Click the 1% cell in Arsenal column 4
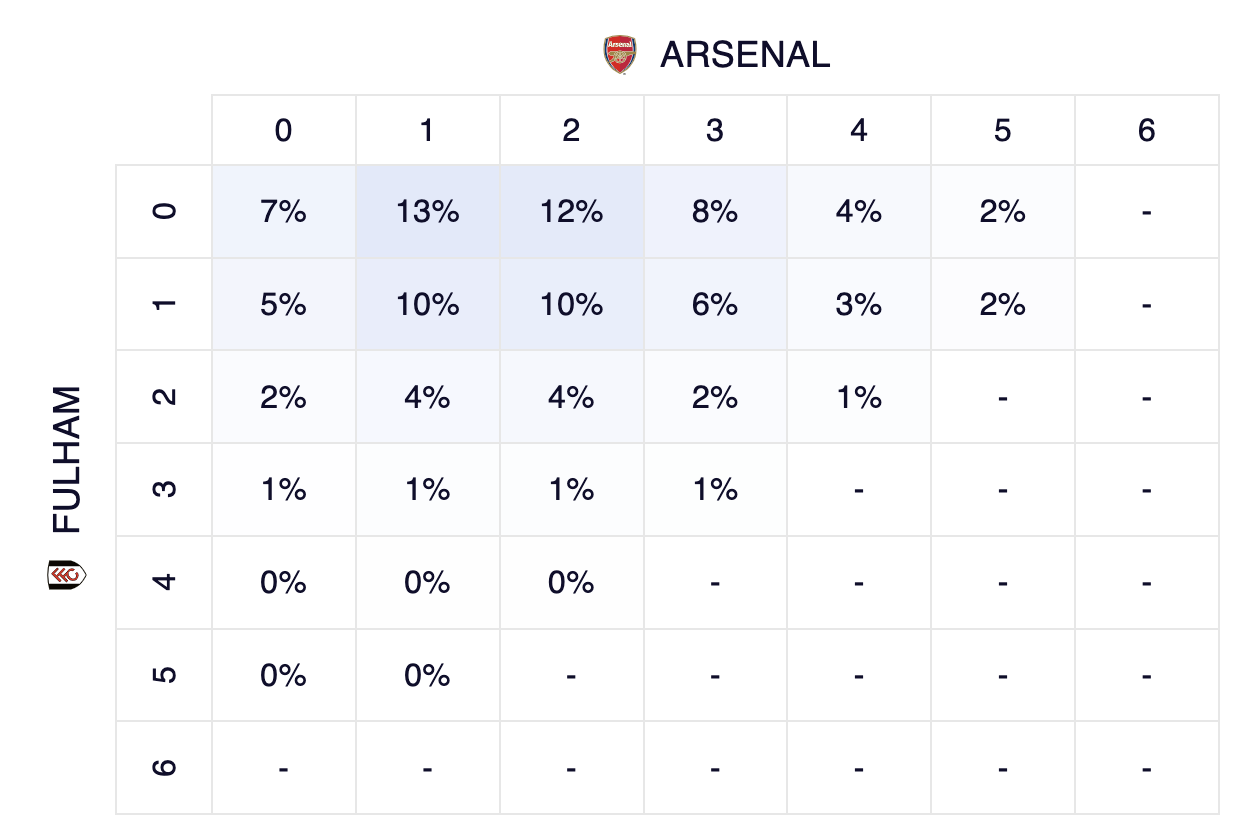This screenshot has width=1244, height=838. [859, 397]
